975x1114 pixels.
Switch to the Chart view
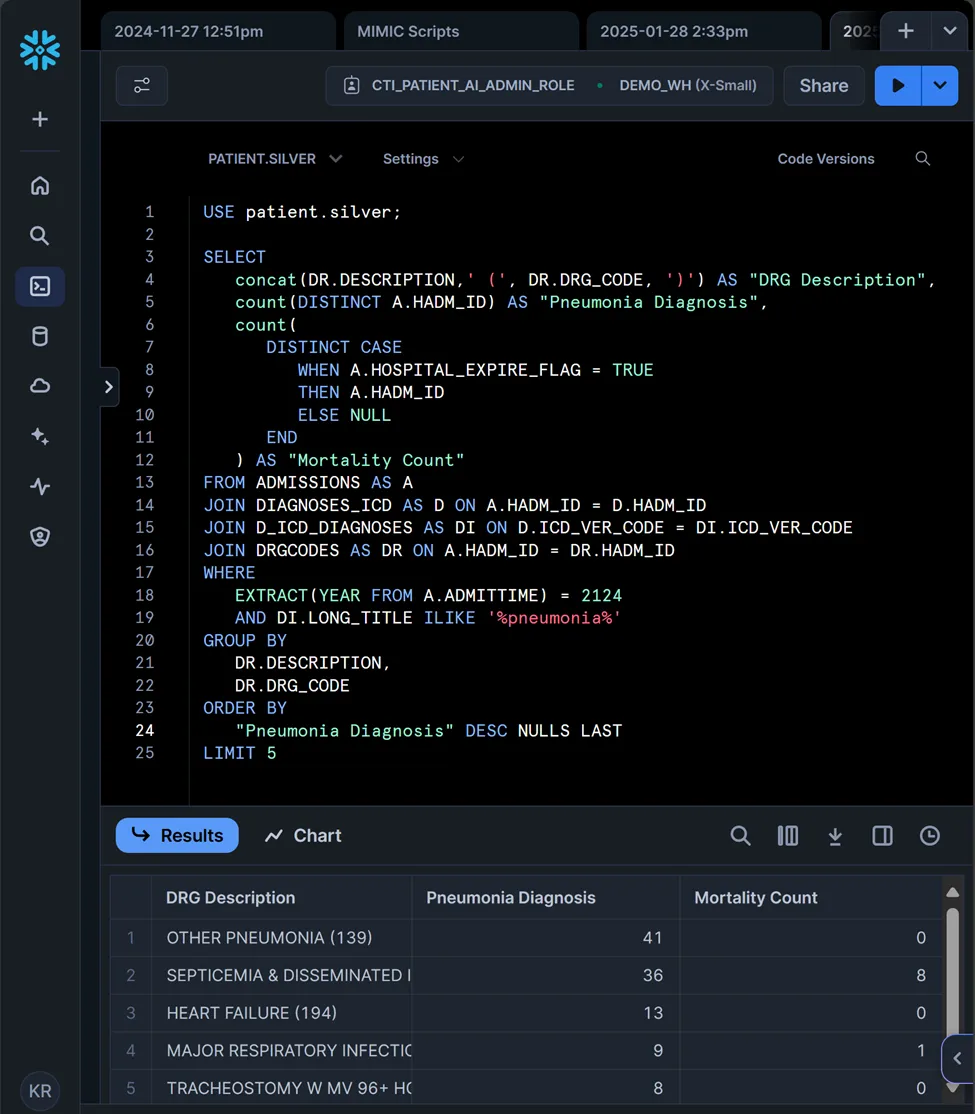point(303,836)
